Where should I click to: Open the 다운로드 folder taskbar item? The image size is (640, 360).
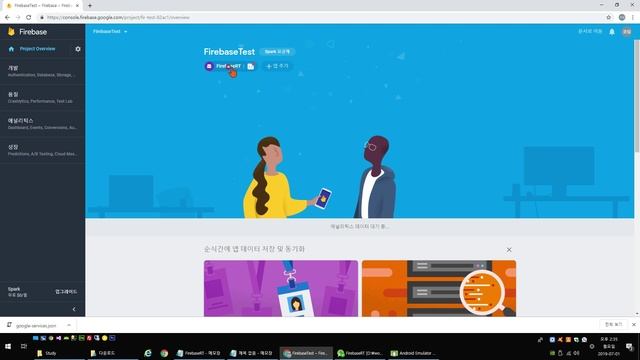click(113, 353)
